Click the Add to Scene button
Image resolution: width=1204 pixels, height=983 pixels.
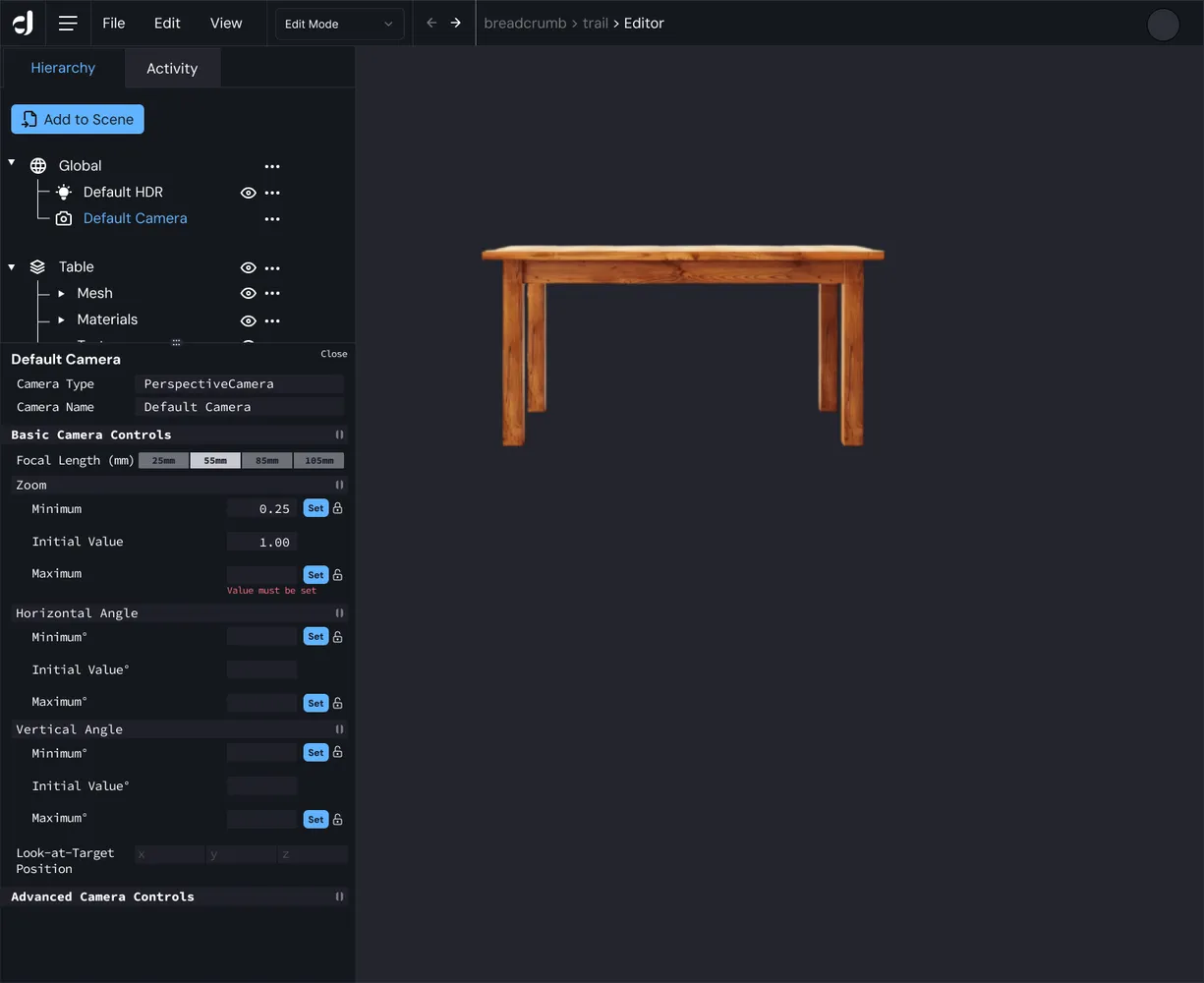(78, 119)
